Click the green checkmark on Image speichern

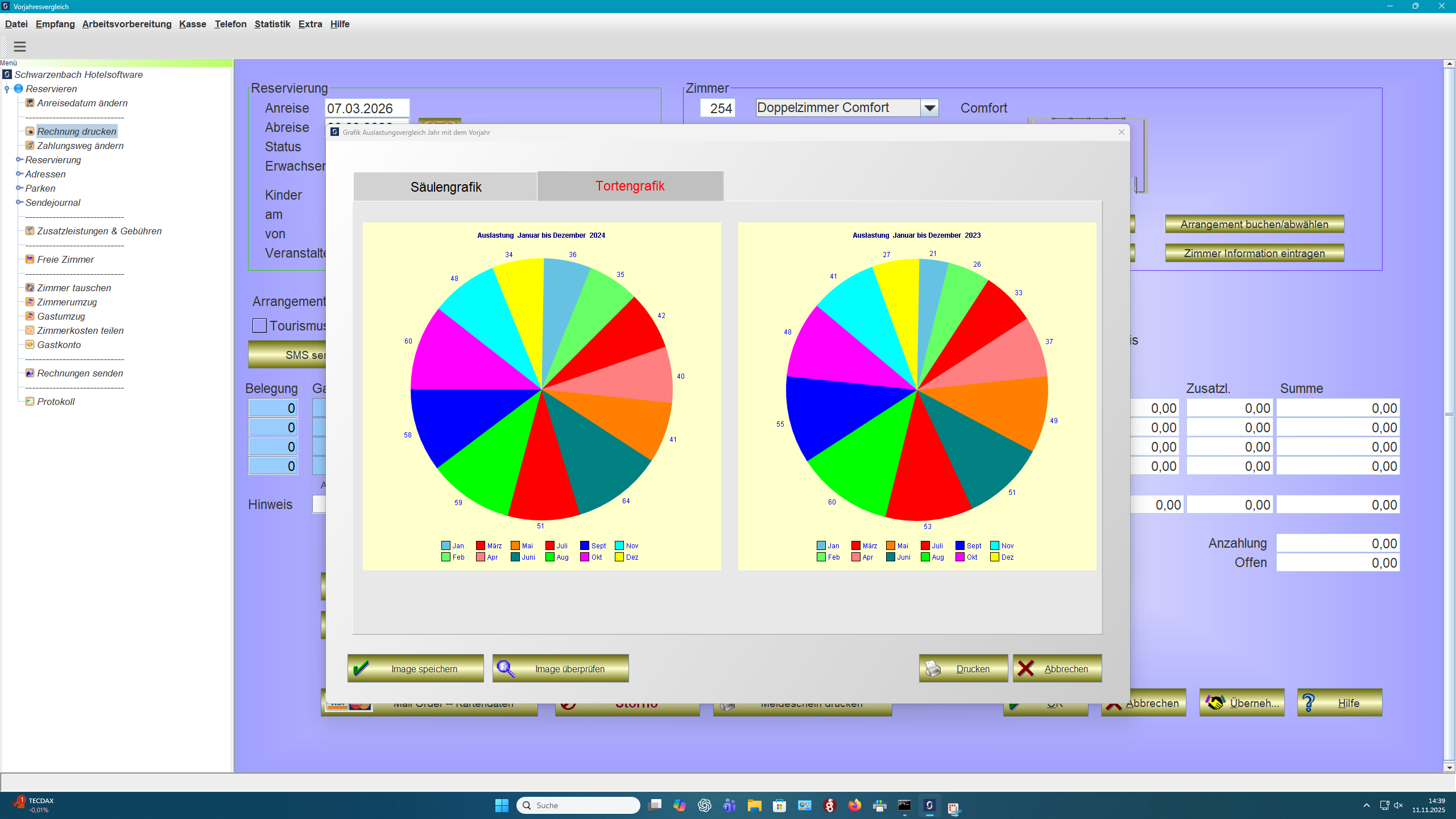362,668
